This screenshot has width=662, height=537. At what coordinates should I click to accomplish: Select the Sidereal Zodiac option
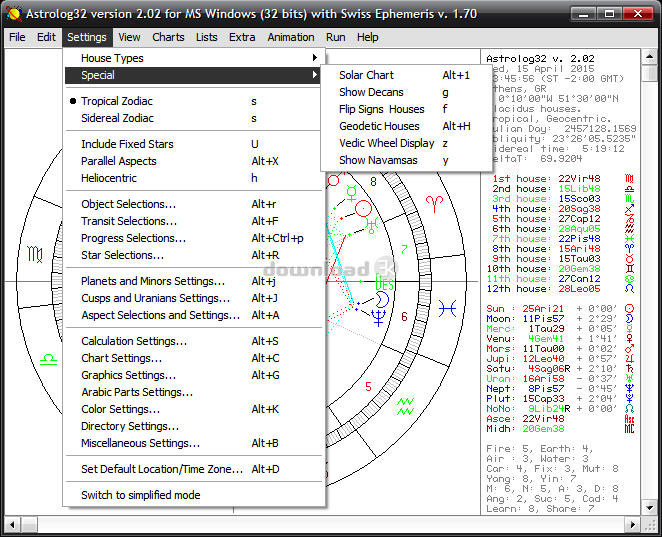pos(193,118)
